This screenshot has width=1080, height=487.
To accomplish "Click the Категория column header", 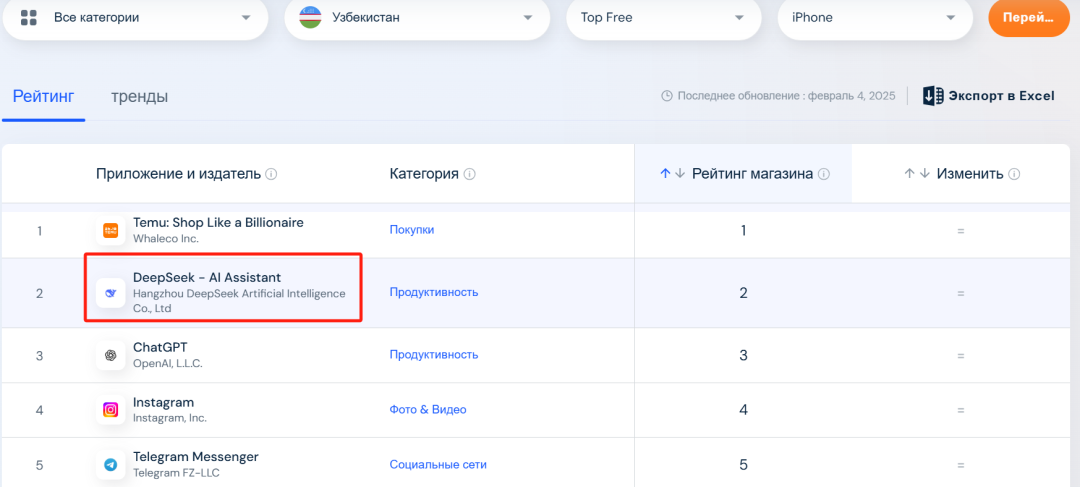I will point(424,174).
